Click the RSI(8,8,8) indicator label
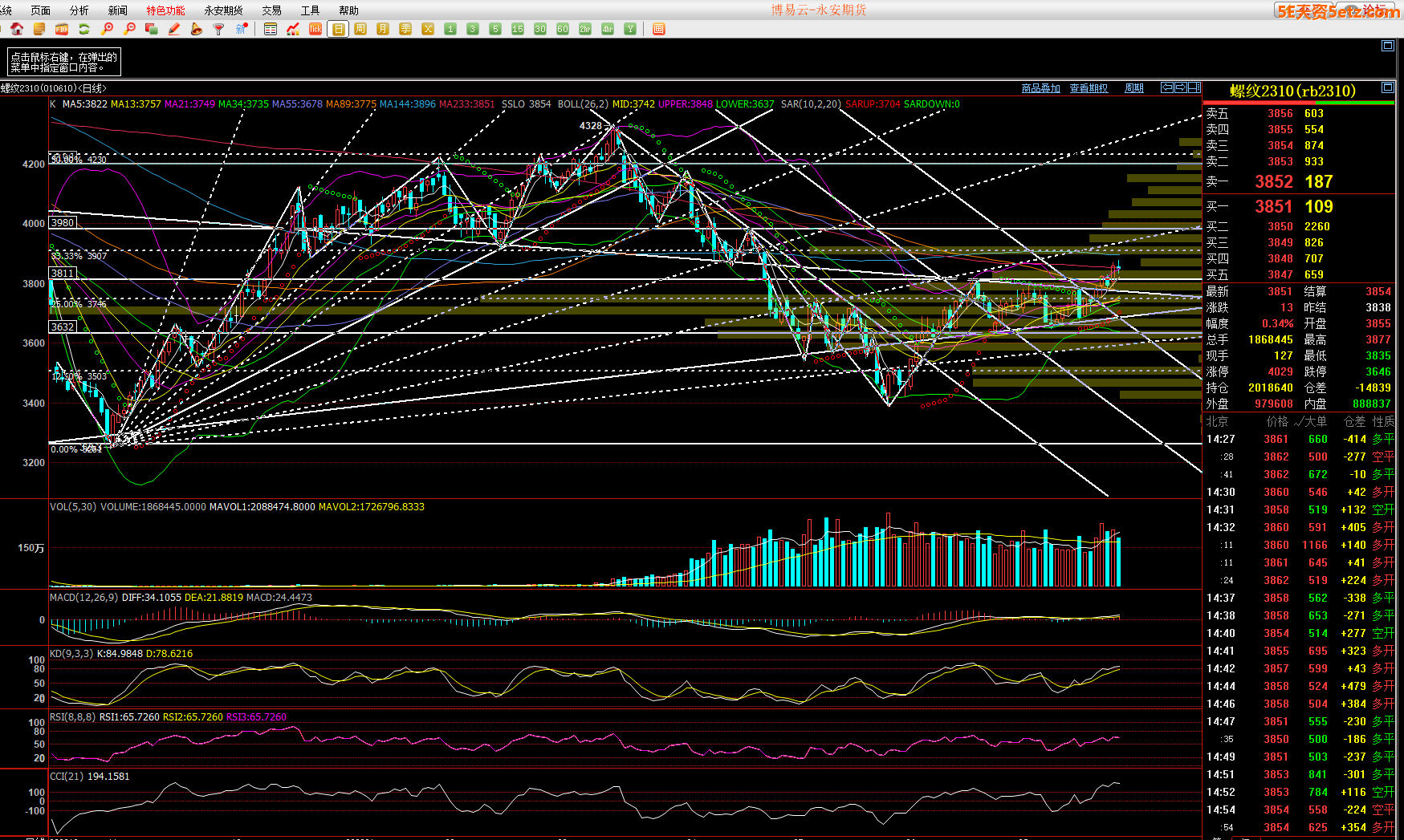 point(72,716)
